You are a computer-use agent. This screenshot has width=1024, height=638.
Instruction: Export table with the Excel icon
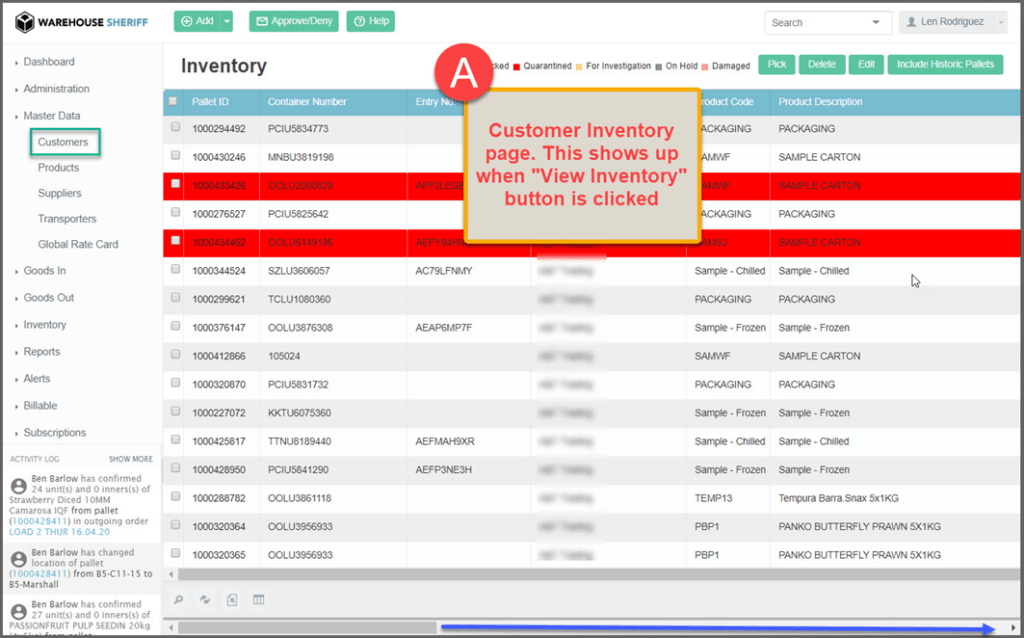[232, 600]
